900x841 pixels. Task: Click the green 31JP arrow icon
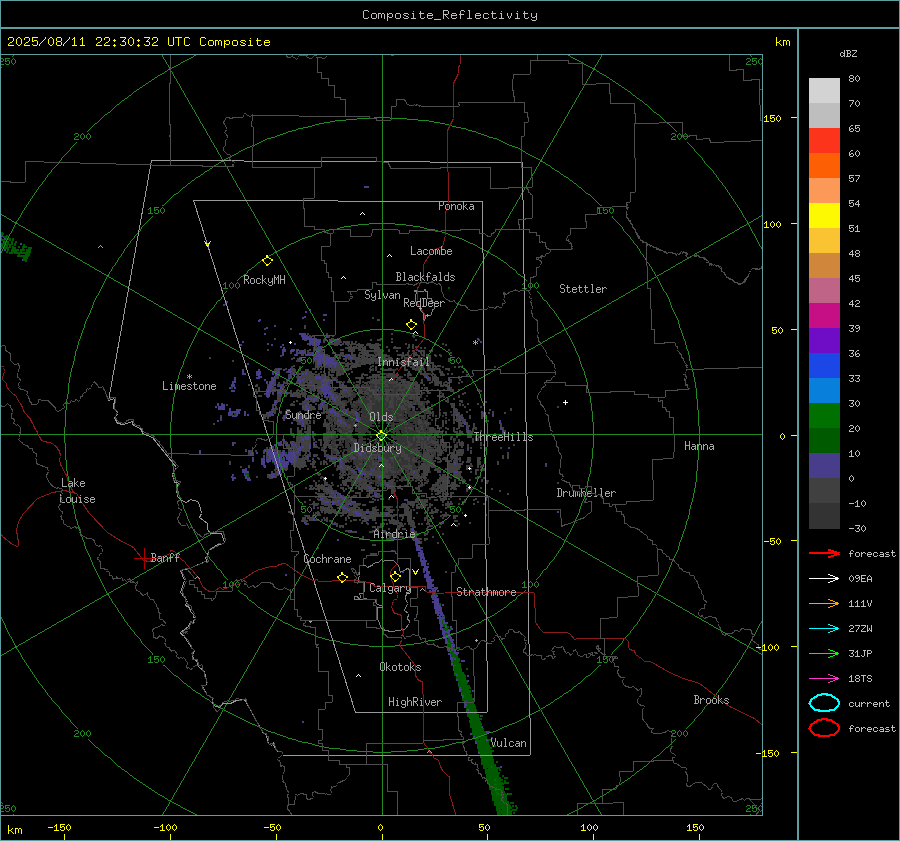tap(824, 653)
